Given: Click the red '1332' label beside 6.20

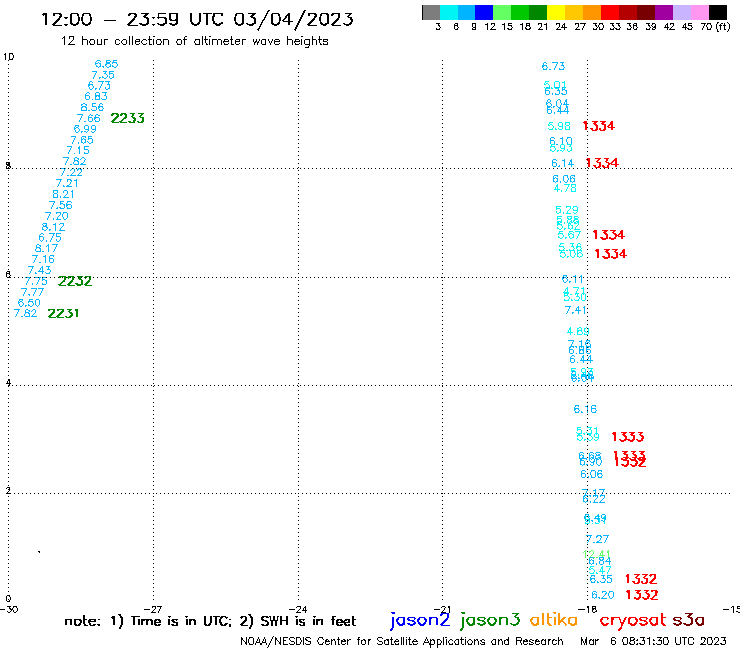Looking at the screenshot, I should [x=642, y=595].
